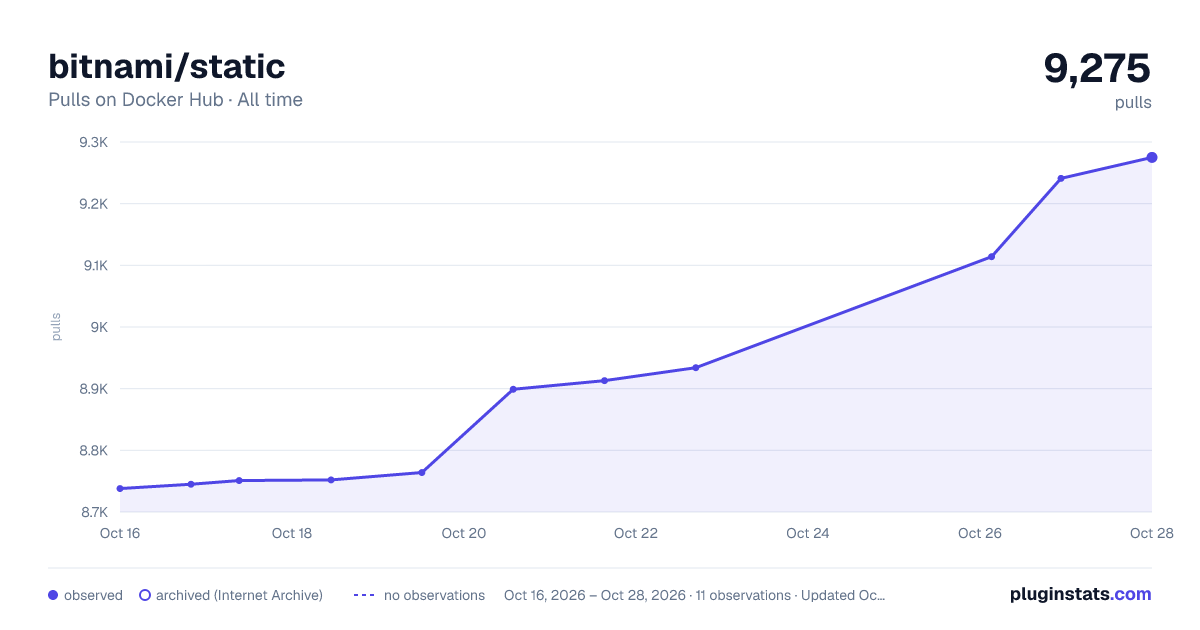This screenshot has height=630, width=1200.
Task: Click the 9.3K y-axis label
Action: 94,142
